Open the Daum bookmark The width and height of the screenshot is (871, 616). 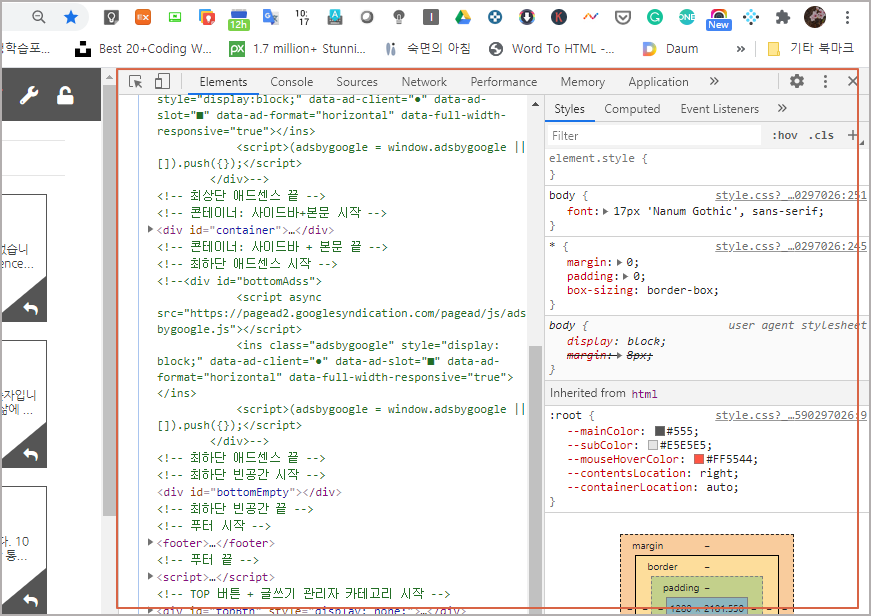tap(670, 49)
